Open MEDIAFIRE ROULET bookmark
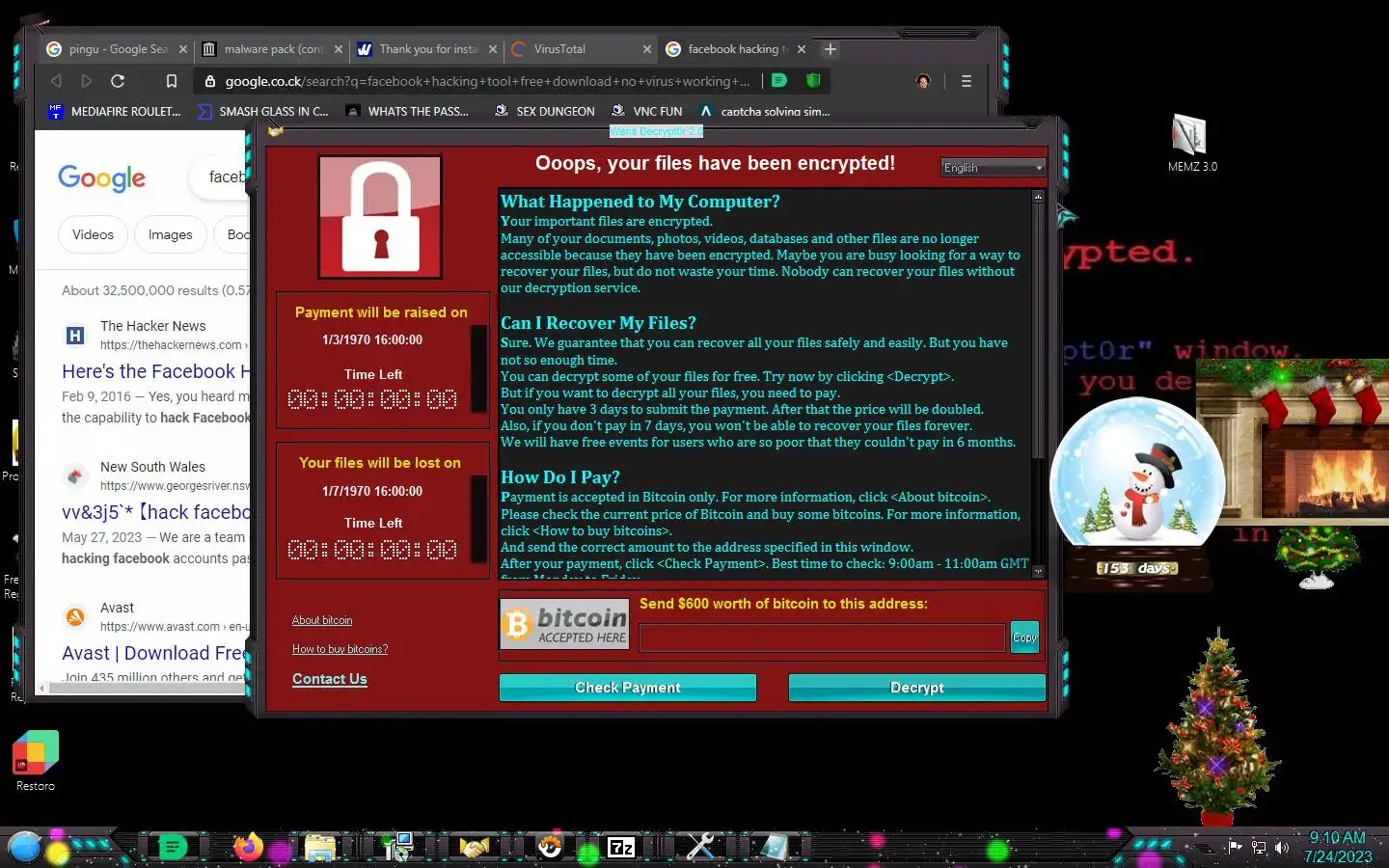The width and height of the screenshot is (1389, 868). 115,112
